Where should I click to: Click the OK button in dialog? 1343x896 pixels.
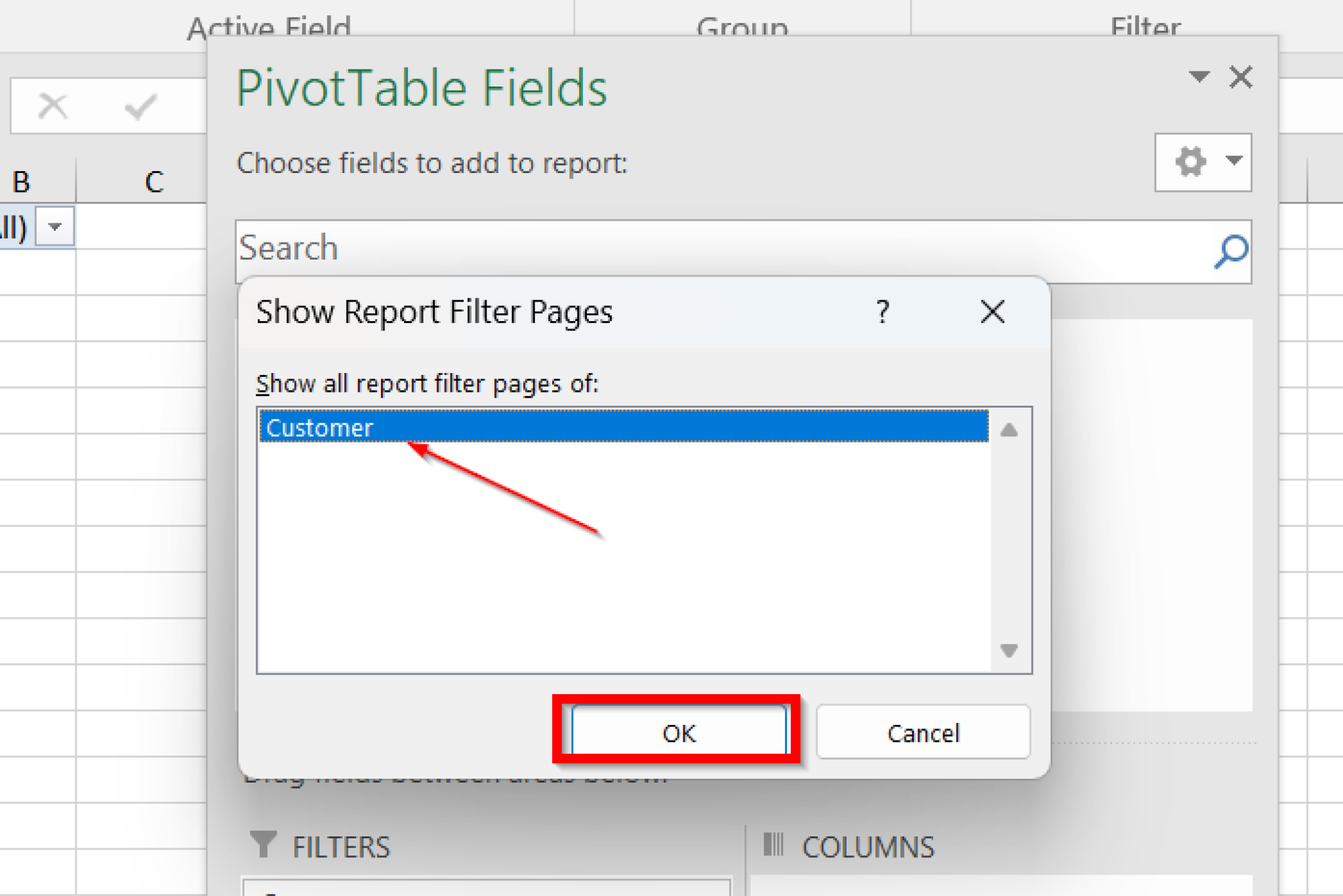point(678,732)
